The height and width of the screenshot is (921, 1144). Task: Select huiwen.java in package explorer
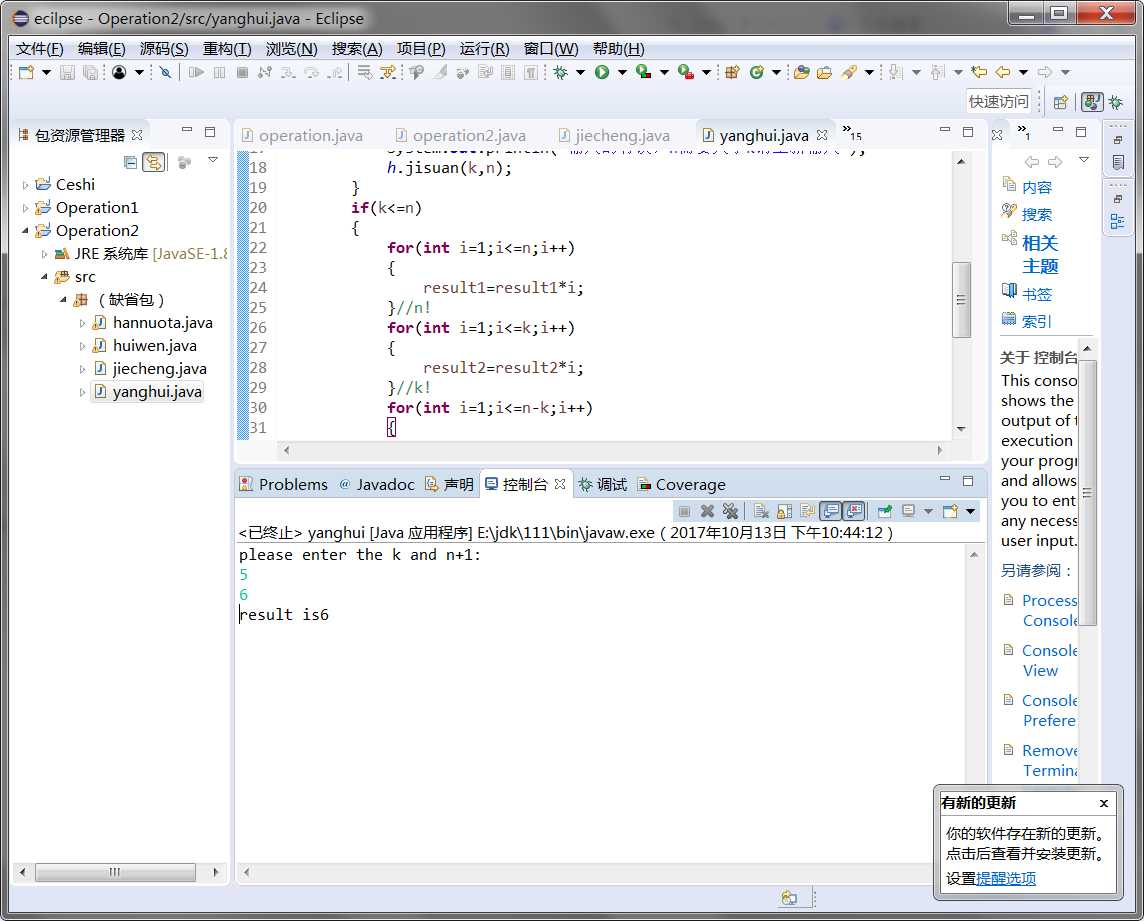pos(155,346)
